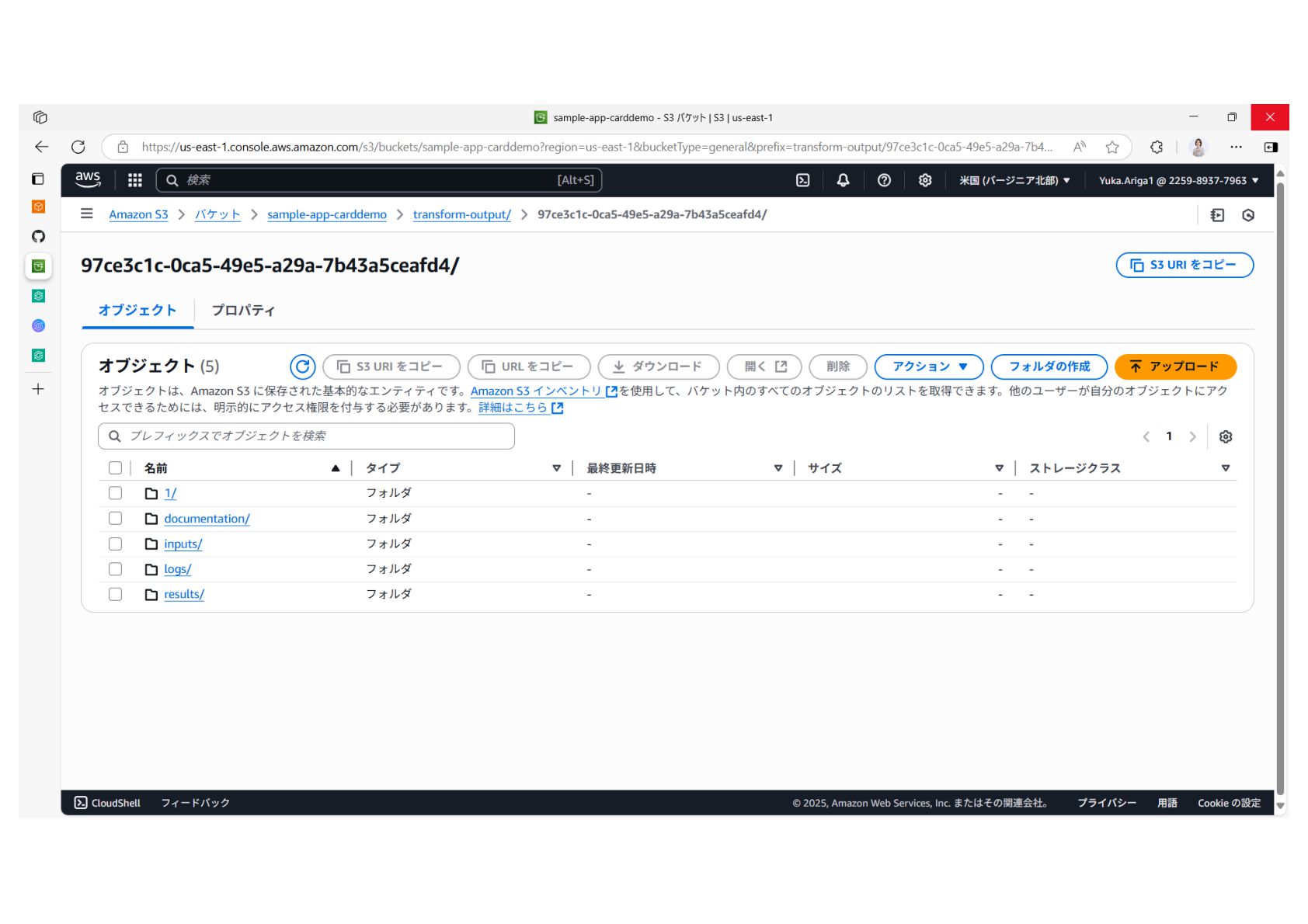Open the 詳細はこちら link

pyautogui.click(x=520, y=408)
